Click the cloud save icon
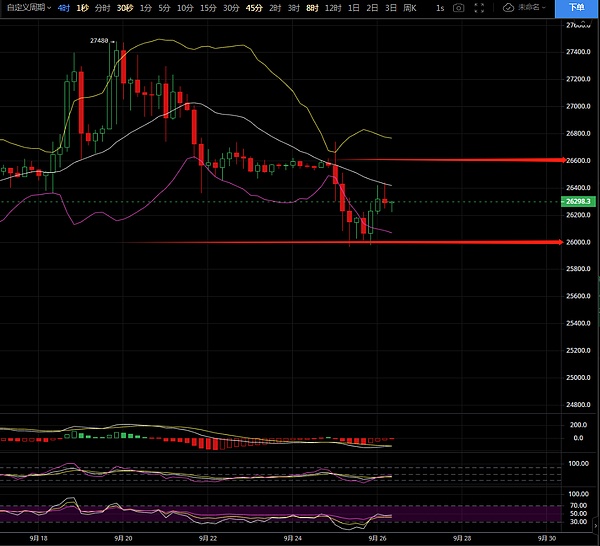This screenshot has height=546, width=600. pos(508,8)
